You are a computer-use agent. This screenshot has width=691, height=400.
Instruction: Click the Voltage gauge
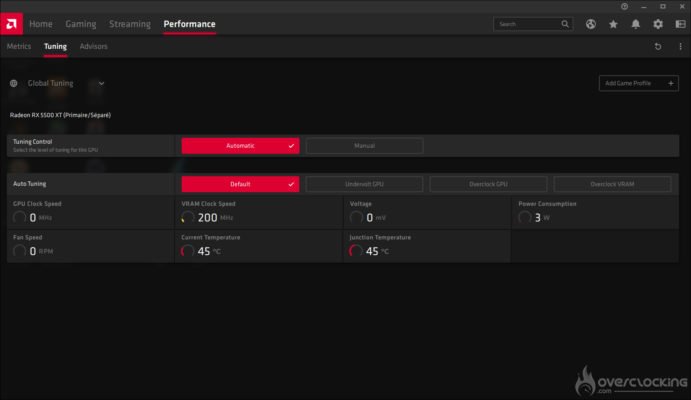tap(356, 217)
